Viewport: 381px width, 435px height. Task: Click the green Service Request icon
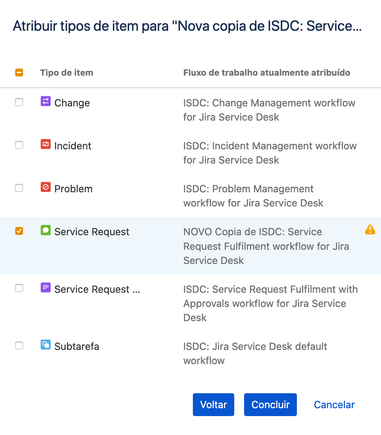(45, 230)
